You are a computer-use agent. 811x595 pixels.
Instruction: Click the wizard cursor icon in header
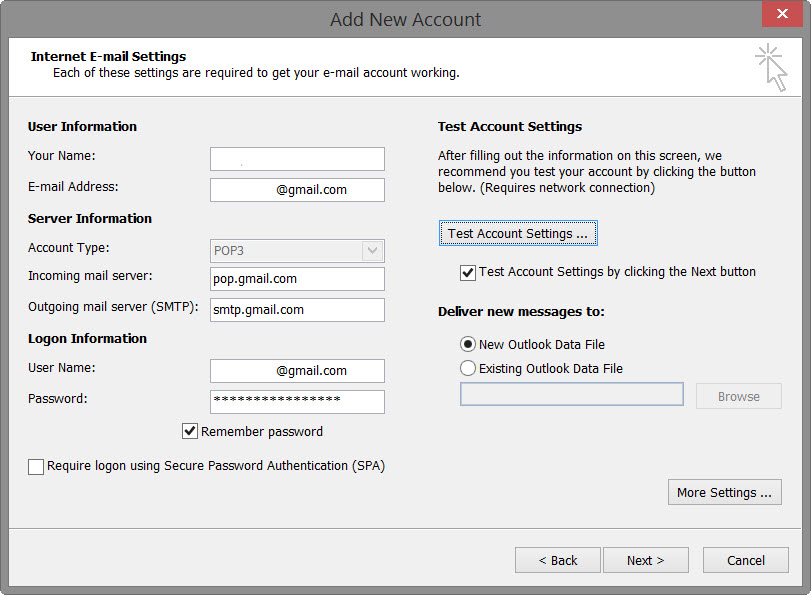(x=771, y=67)
